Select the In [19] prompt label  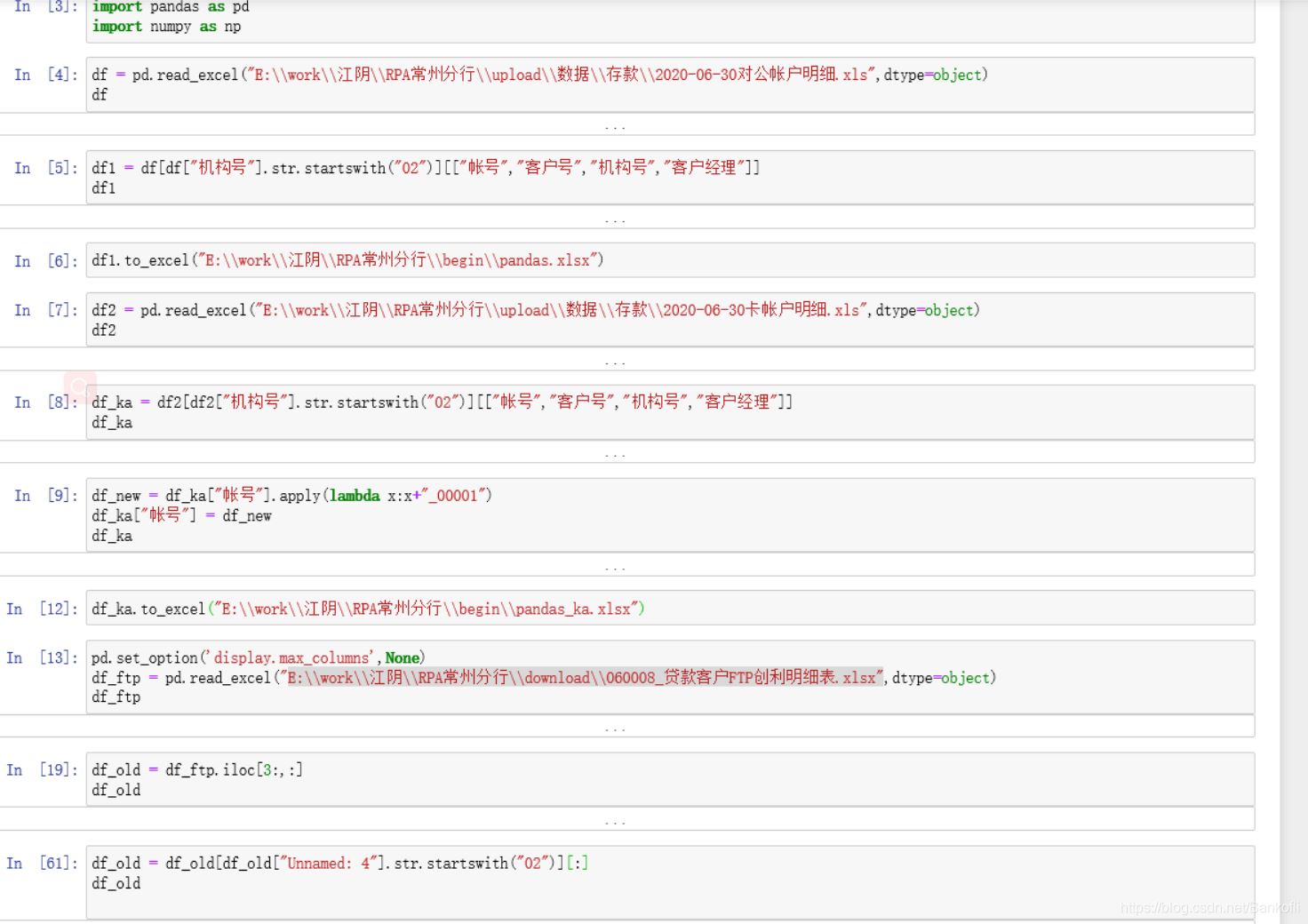(42, 769)
